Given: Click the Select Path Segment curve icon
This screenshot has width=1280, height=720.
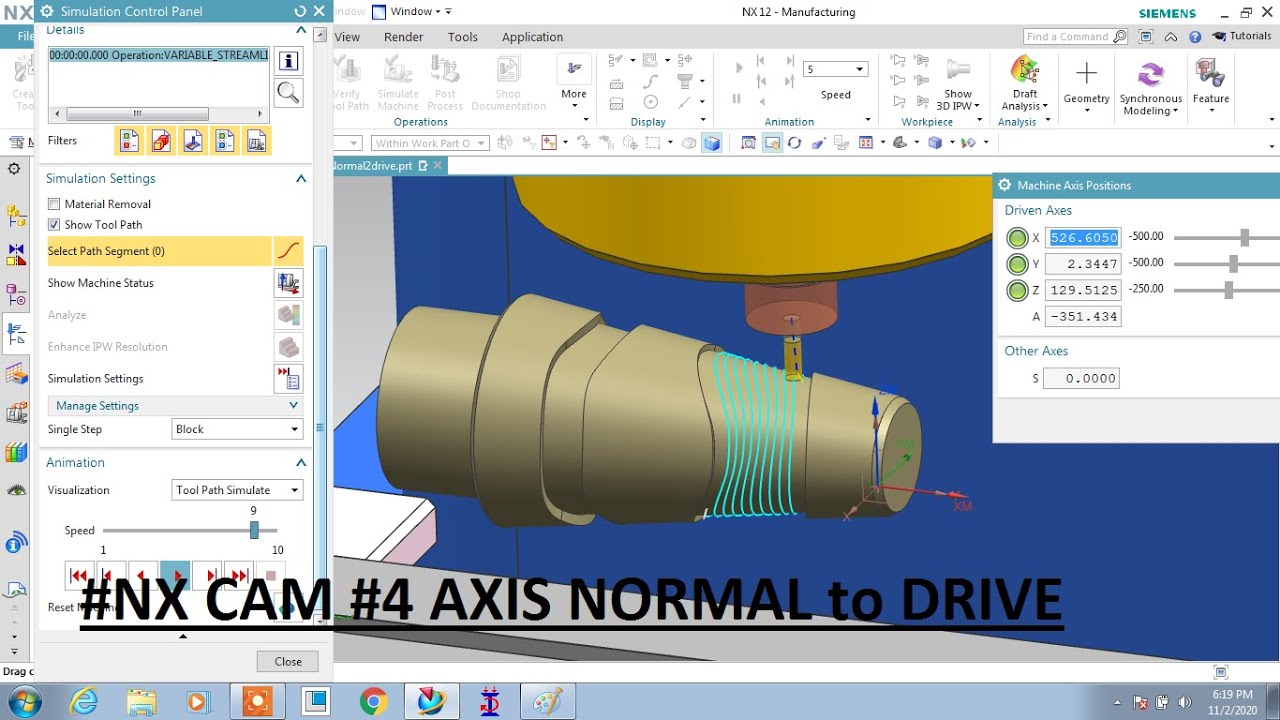Looking at the screenshot, I should (x=288, y=251).
